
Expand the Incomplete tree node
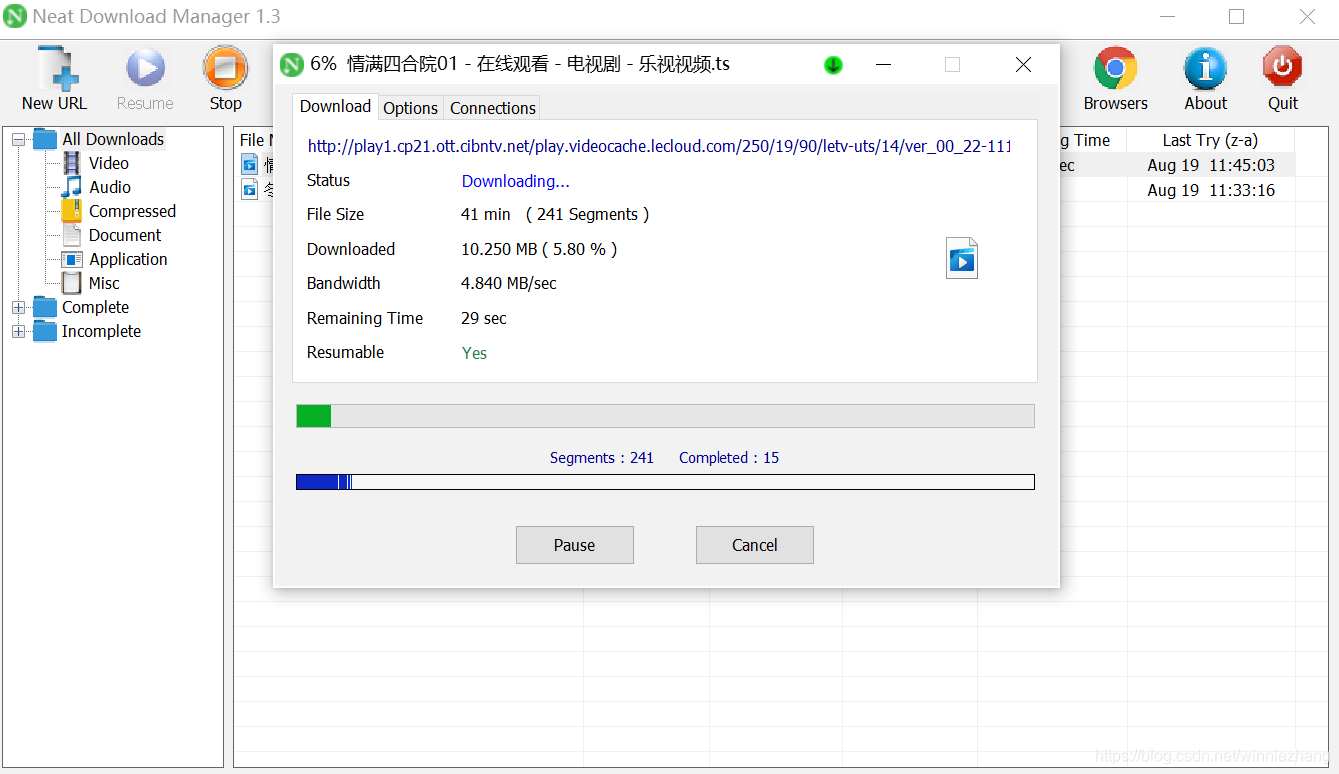click(x=18, y=332)
